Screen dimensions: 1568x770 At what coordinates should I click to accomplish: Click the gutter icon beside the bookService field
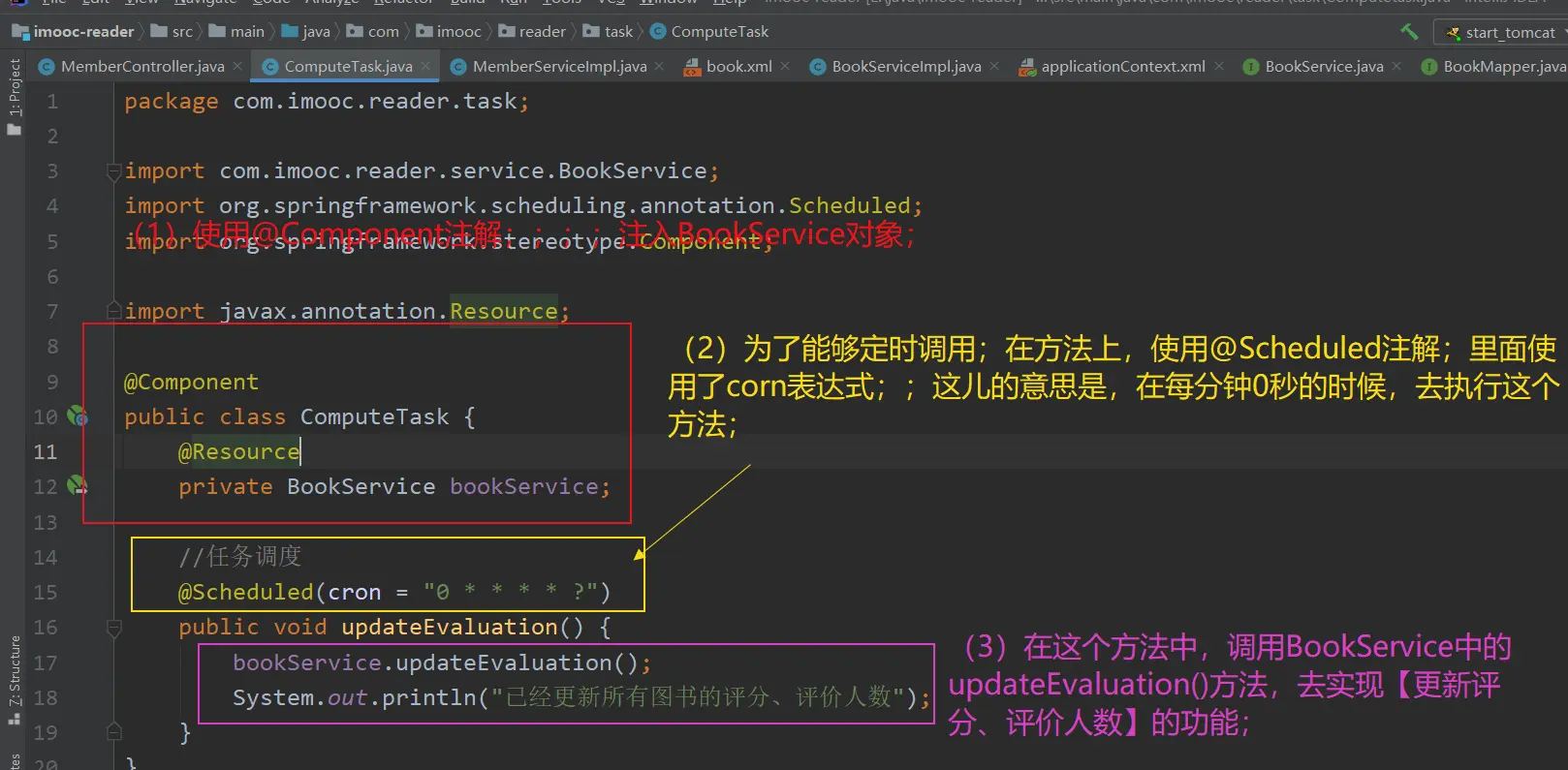[x=78, y=486]
